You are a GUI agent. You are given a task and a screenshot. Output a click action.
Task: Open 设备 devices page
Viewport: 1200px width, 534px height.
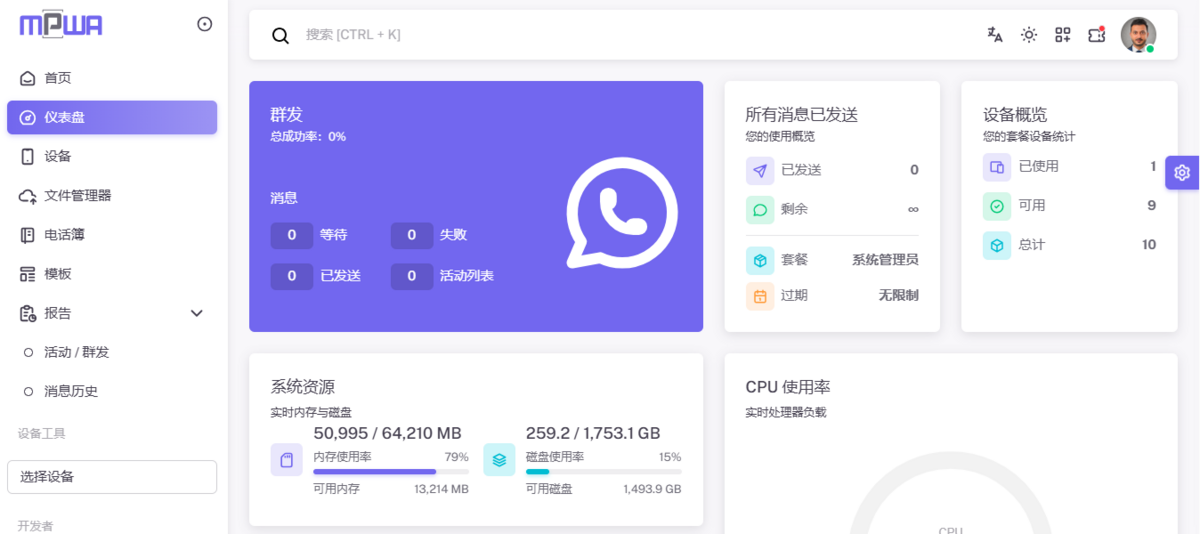click(x=58, y=156)
